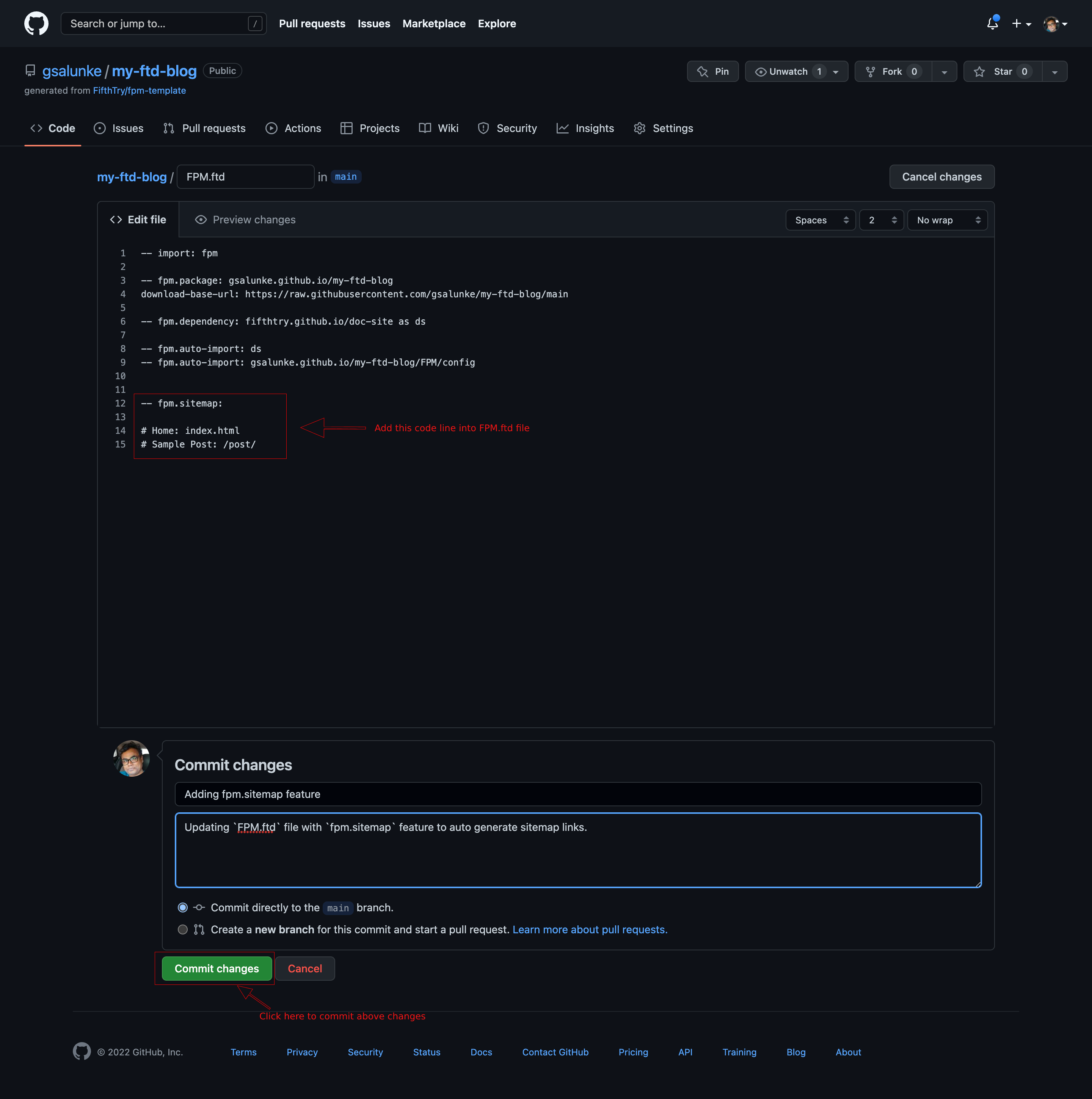Open Learn more about pull requests link
The width and height of the screenshot is (1092, 1099).
coord(590,929)
